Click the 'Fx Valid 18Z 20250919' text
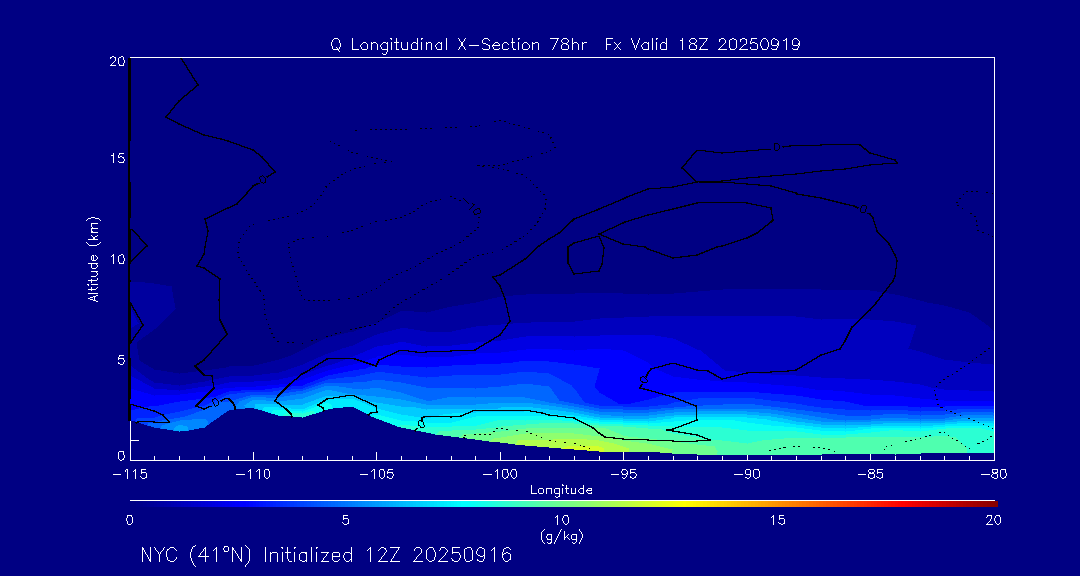The height and width of the screenshot is (576, 1080). click(702, 44)
